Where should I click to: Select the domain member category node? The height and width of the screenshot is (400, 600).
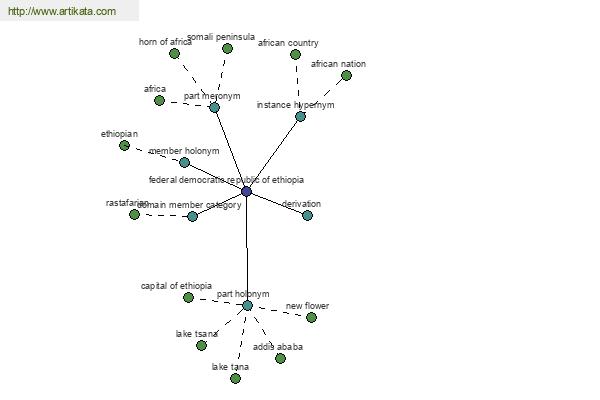(192, 217)
